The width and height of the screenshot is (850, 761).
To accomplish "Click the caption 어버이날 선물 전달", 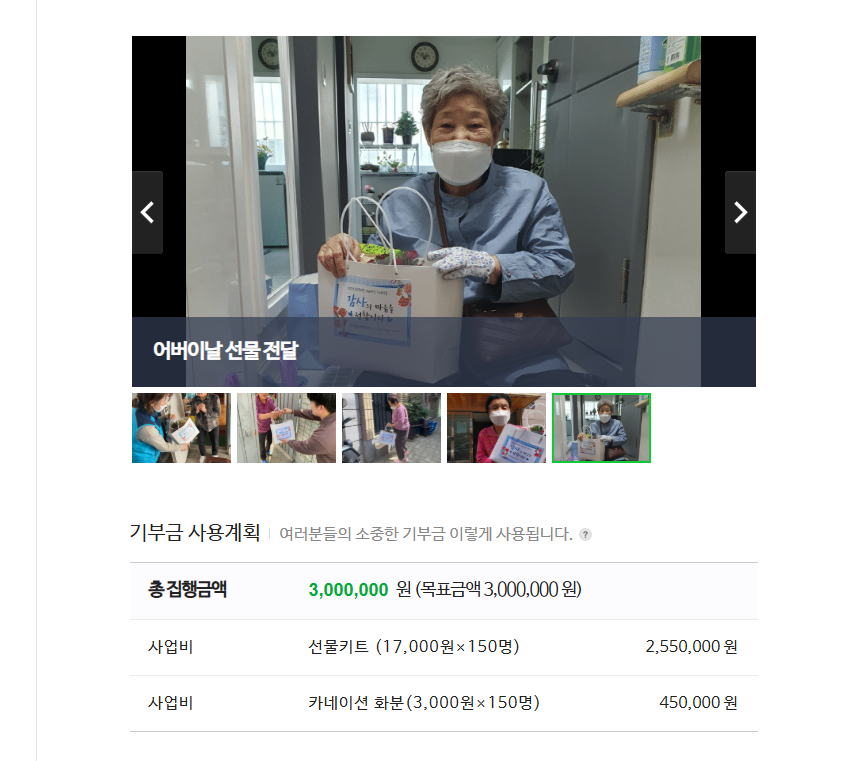I will click(225, 350).
